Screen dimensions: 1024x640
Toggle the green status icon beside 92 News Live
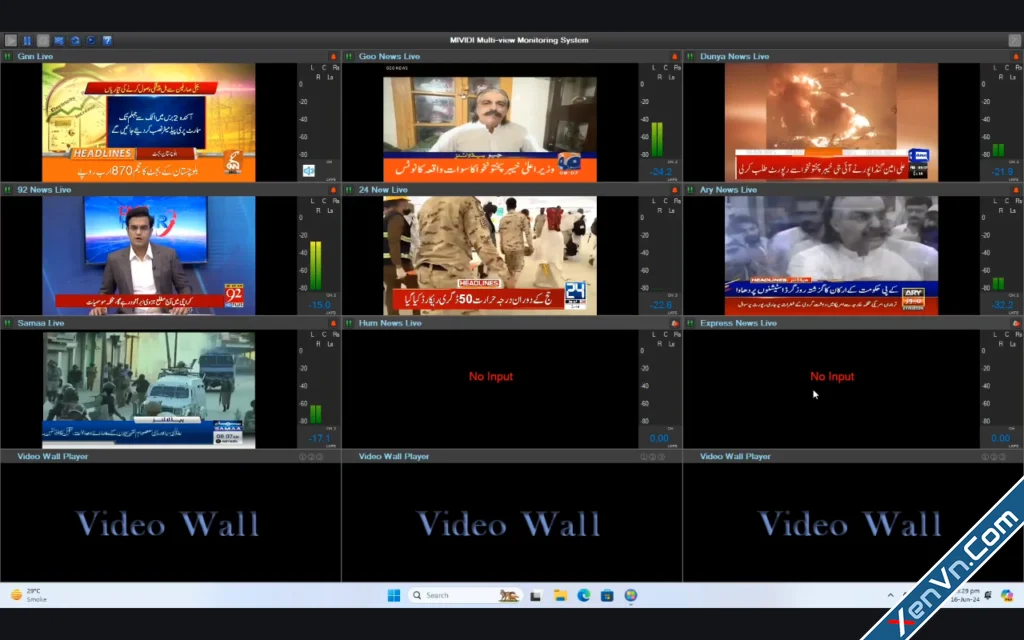(x=8, y=190)
